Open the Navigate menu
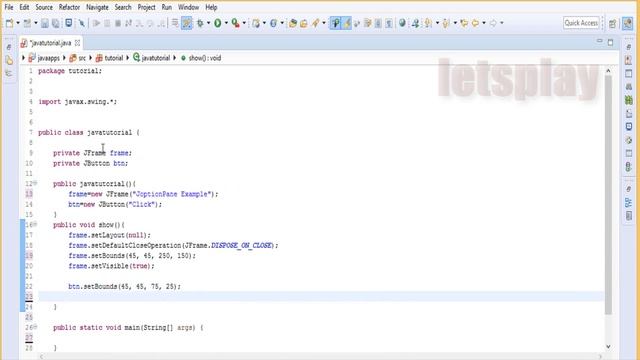Viewport: 640px width, 360px height. (x=97, y=7)
